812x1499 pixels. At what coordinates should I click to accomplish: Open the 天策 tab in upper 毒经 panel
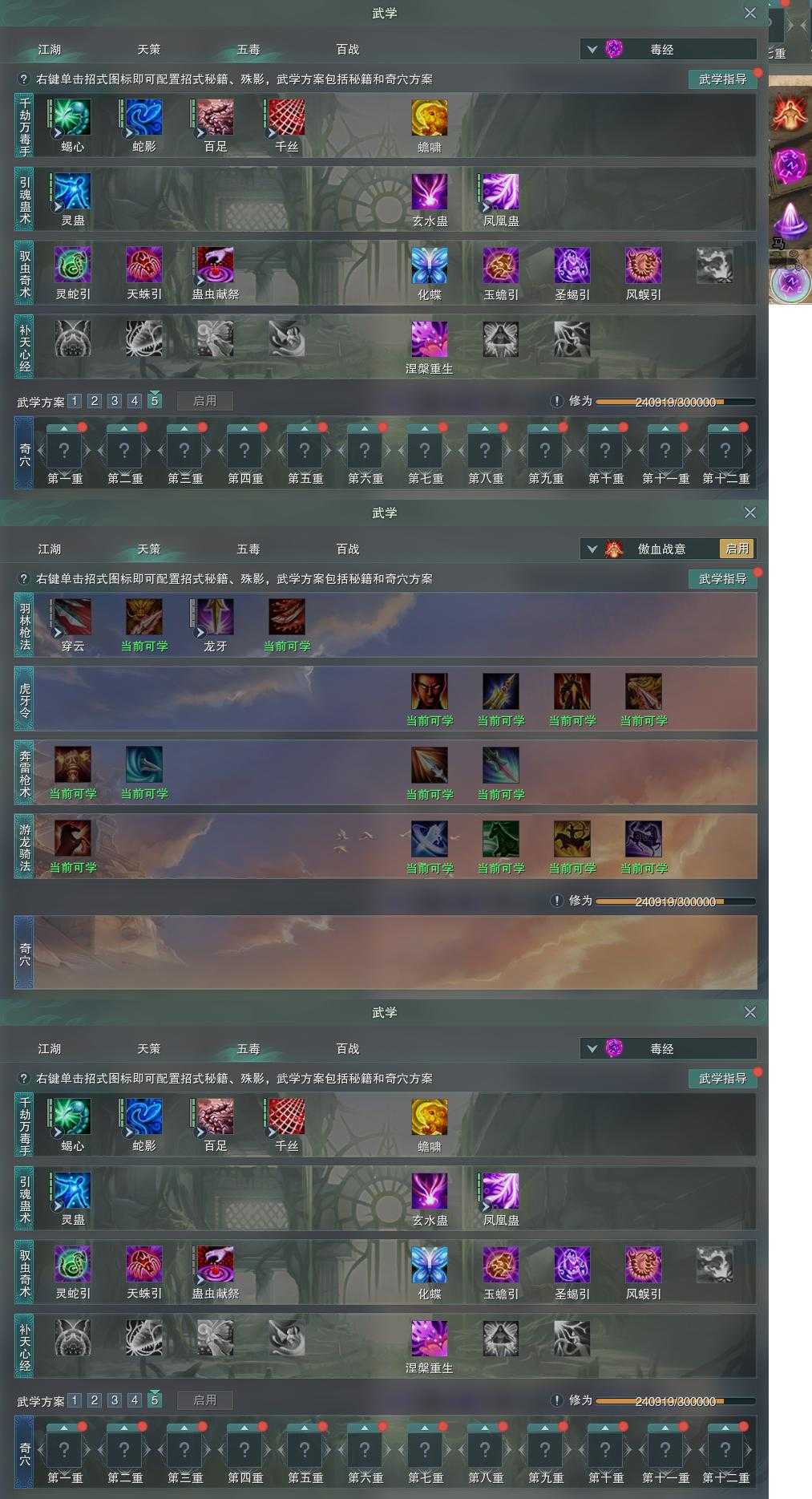[x=149, y=49]
